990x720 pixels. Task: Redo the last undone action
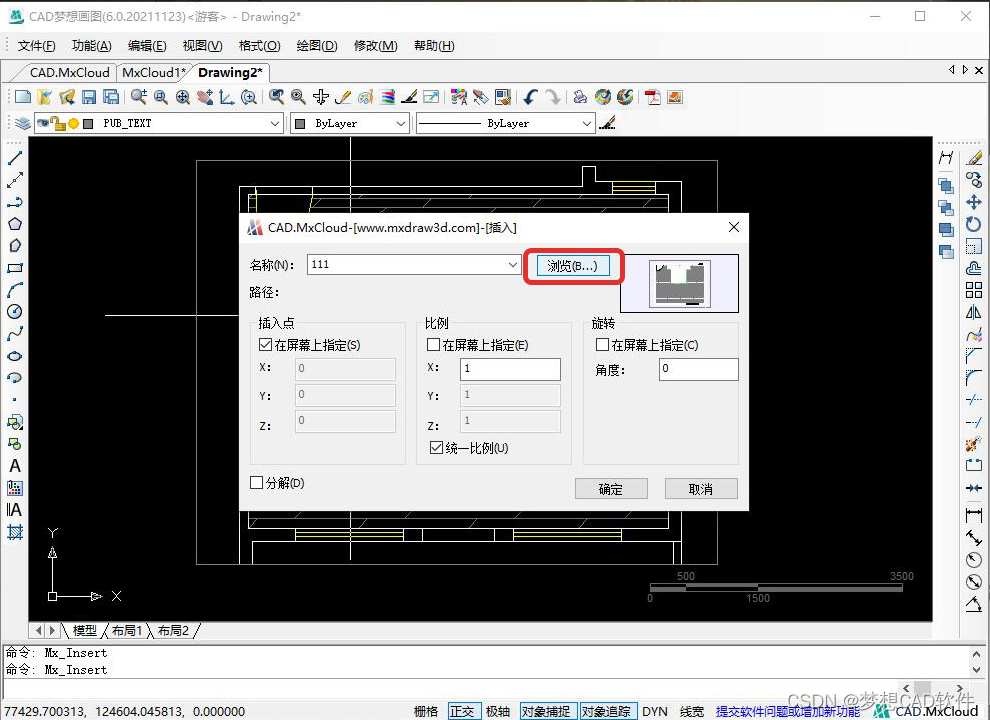(x=552, y=97)
